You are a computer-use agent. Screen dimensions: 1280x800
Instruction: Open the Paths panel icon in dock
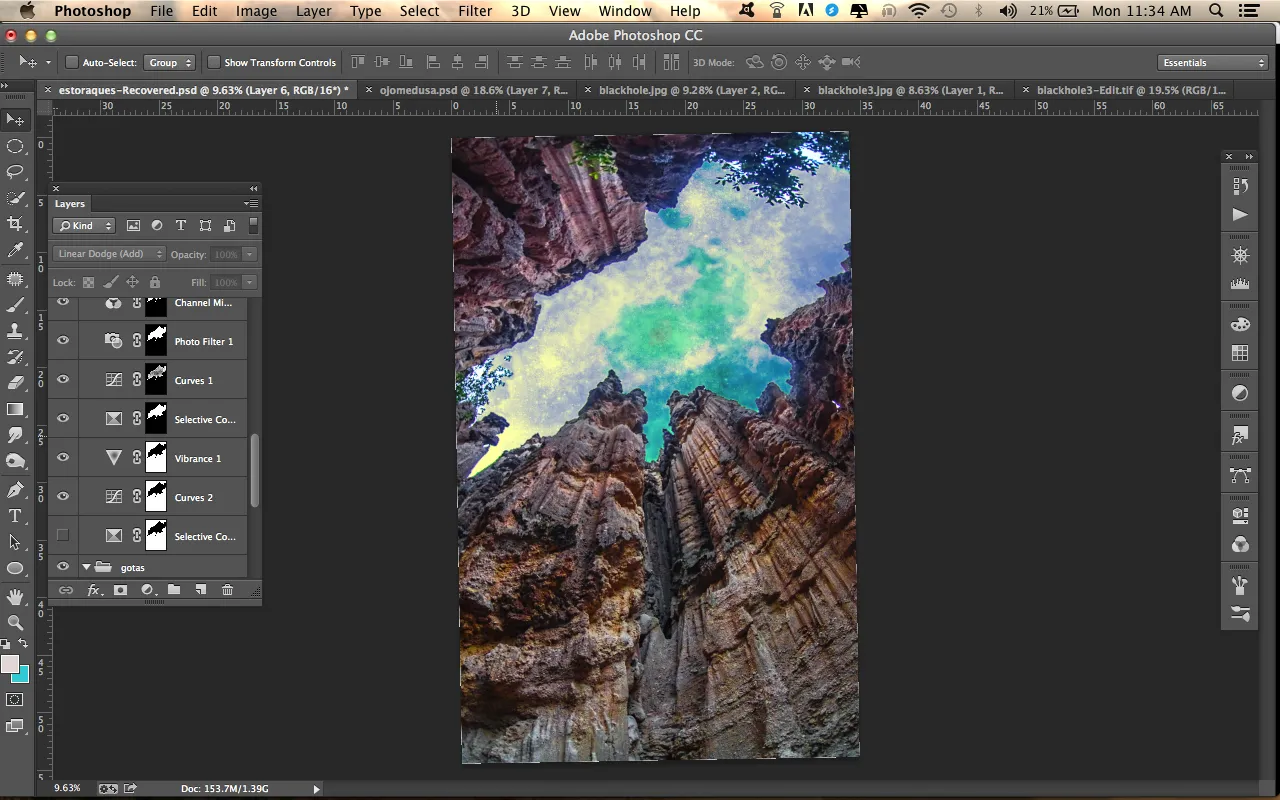pyautogui.click(x=1240, y=476)
